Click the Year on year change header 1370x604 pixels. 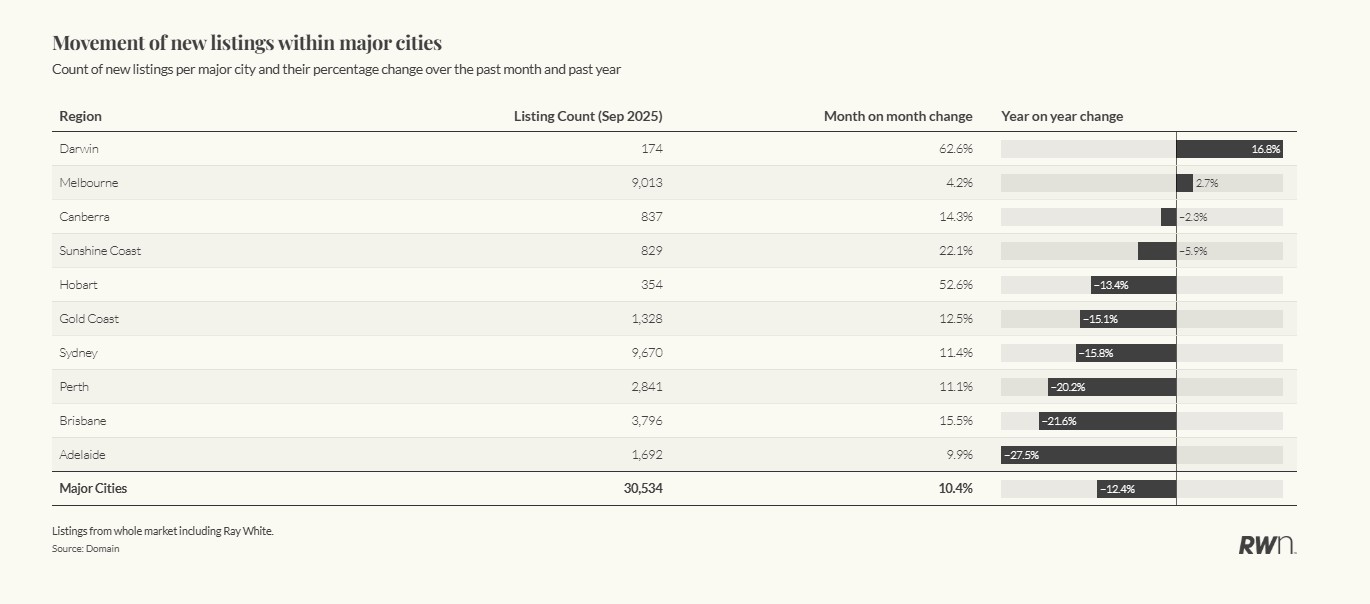[1061, 116]
